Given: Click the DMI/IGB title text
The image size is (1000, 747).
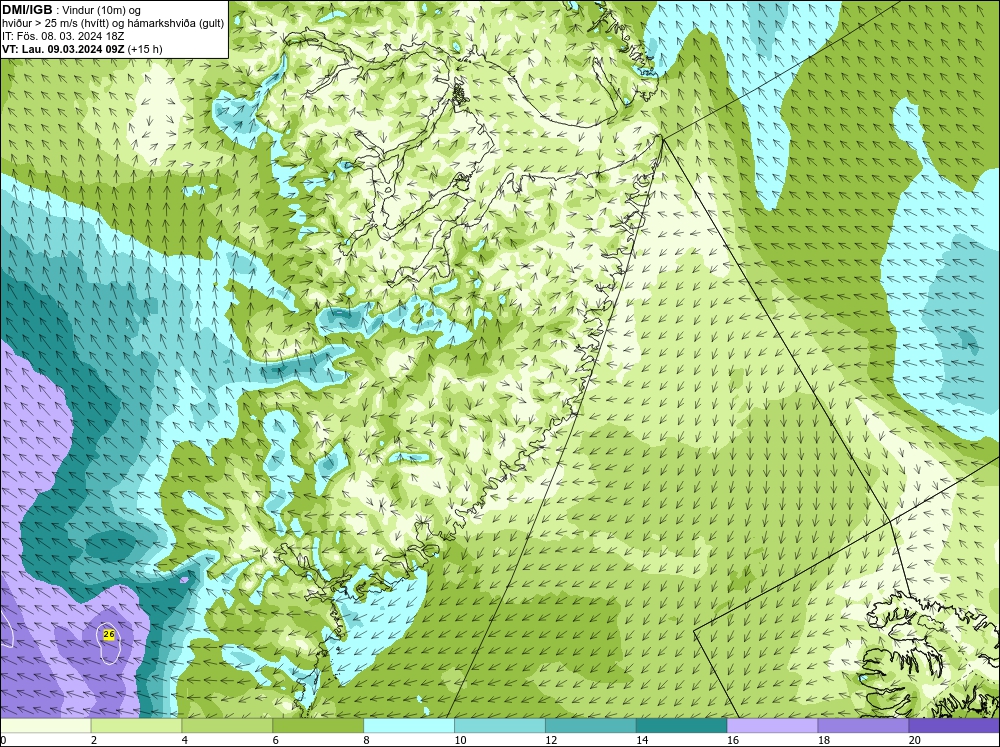Looking at the screenshot, I should pos(27,10).
